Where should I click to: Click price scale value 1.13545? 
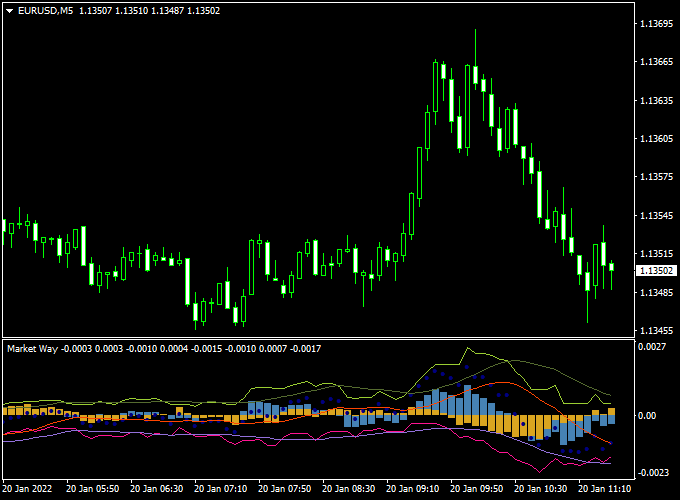point(657,216)
